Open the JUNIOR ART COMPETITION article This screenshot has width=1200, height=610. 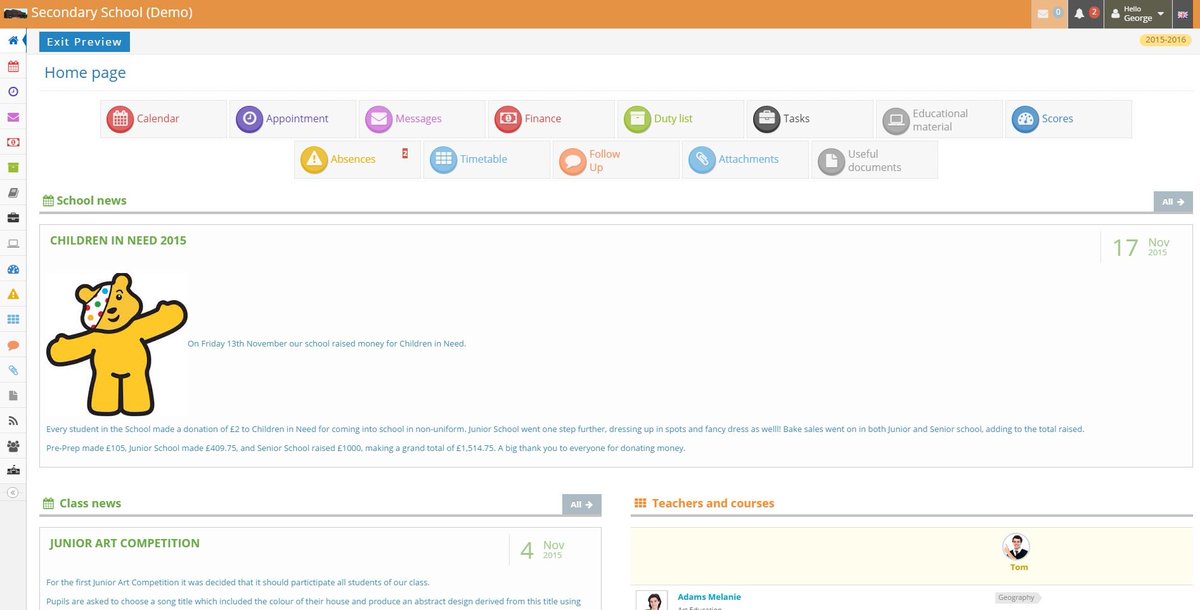(x=125, y=544)
